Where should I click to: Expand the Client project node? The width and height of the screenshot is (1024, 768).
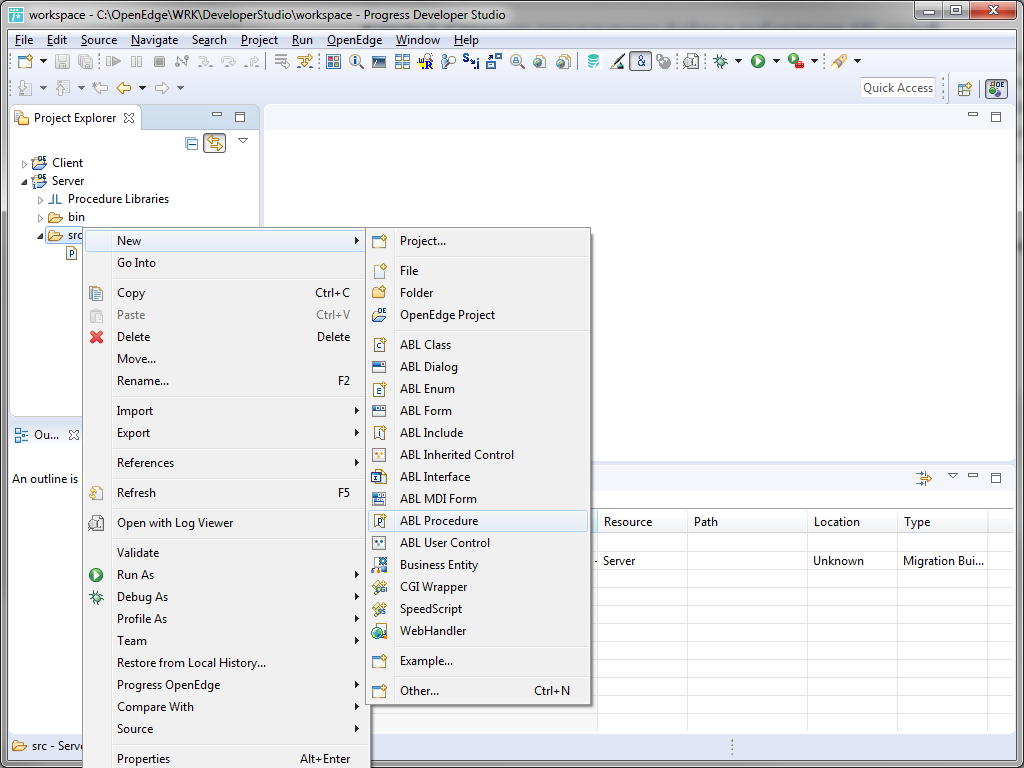point(25,164)
